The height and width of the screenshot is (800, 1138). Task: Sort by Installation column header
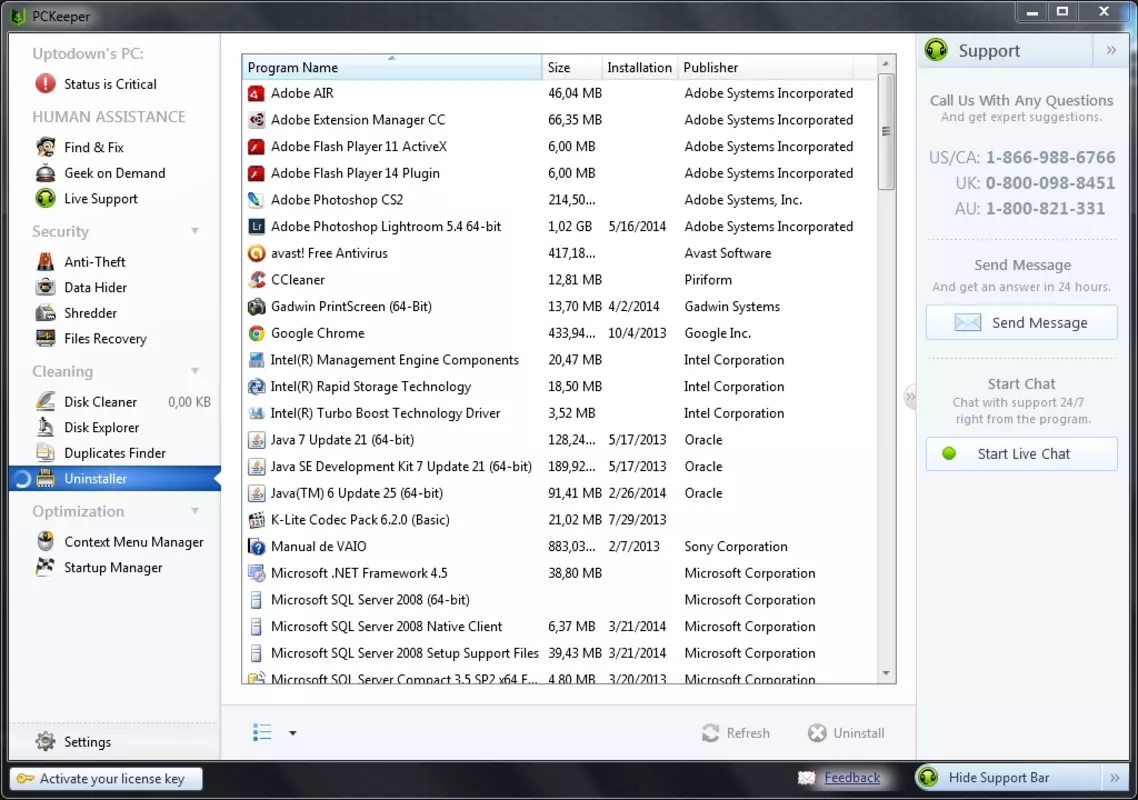coord(639,67)
